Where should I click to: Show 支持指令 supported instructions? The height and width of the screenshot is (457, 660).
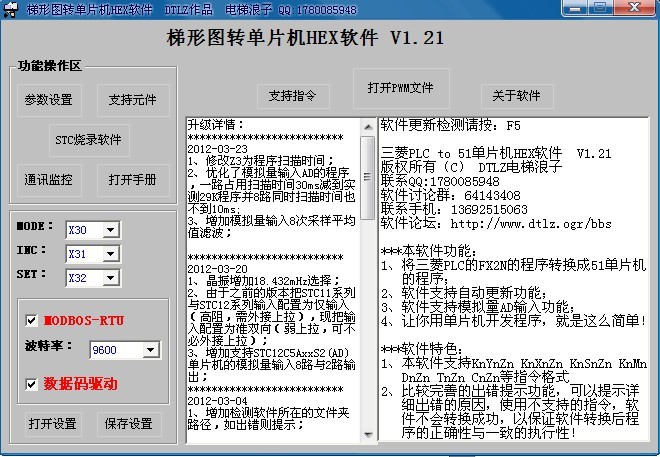(293, 96)
